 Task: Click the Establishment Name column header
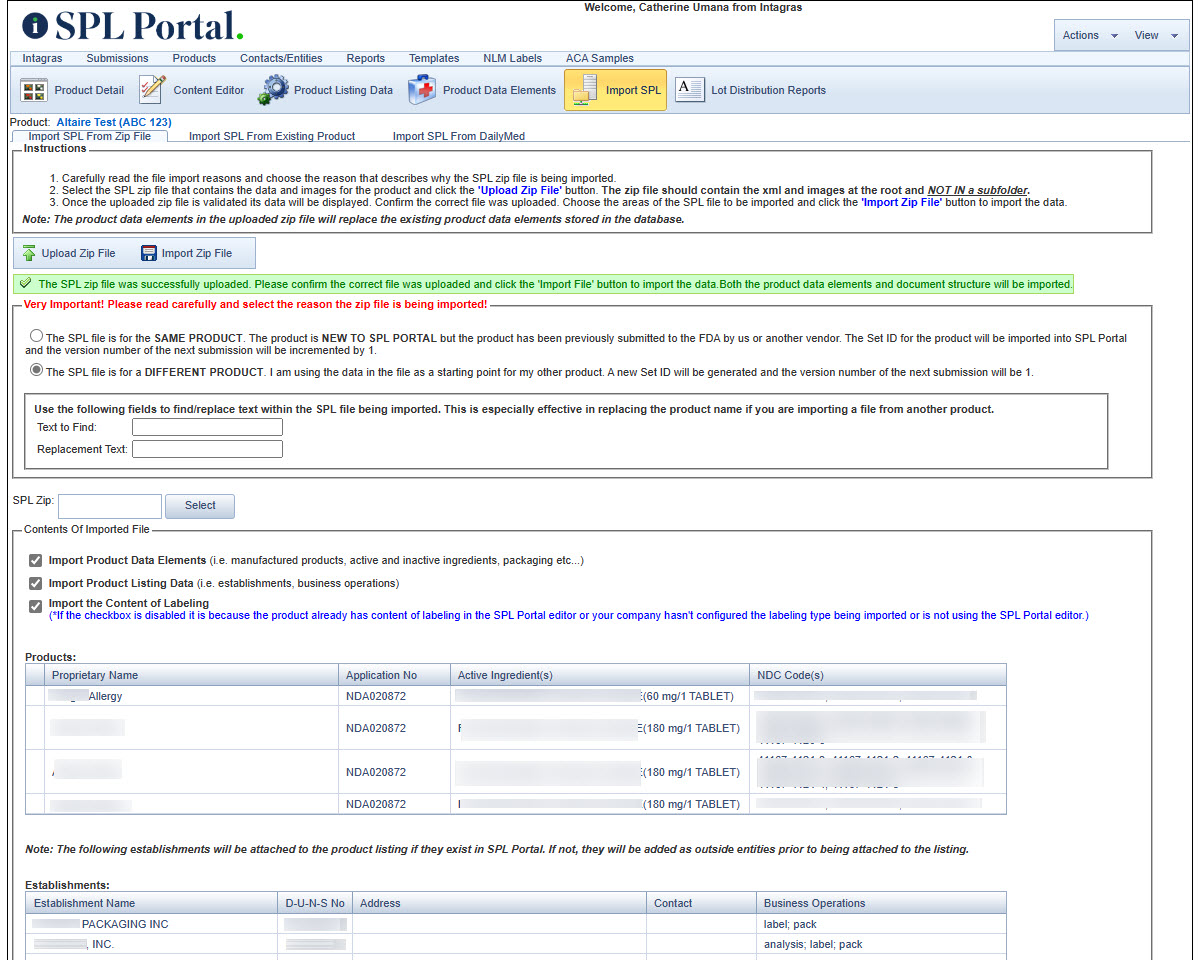(x=151, y=903)
